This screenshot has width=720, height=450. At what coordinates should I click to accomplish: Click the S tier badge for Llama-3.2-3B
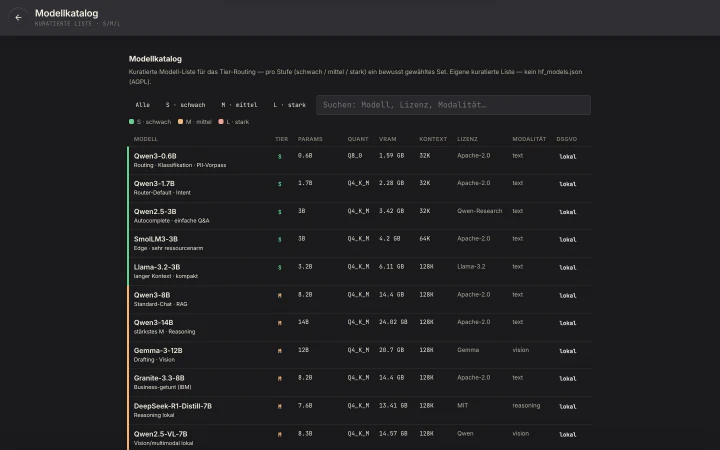[x=280, y=268]
